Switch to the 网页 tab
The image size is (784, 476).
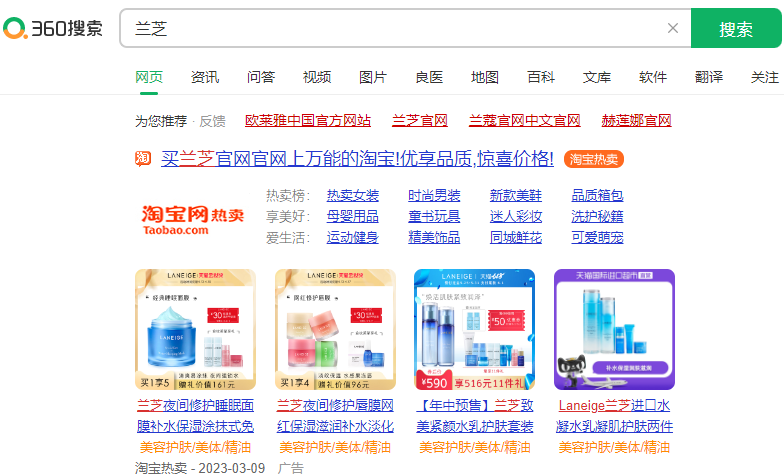coord(149,77)
